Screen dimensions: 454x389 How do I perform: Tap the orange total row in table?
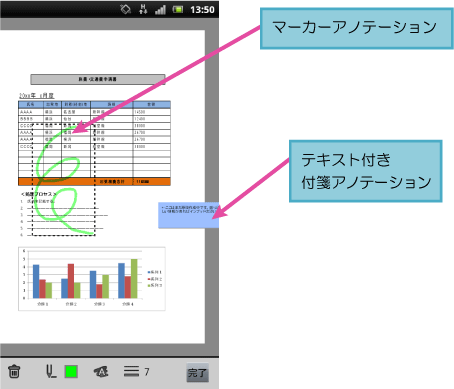tap(94, 182)
